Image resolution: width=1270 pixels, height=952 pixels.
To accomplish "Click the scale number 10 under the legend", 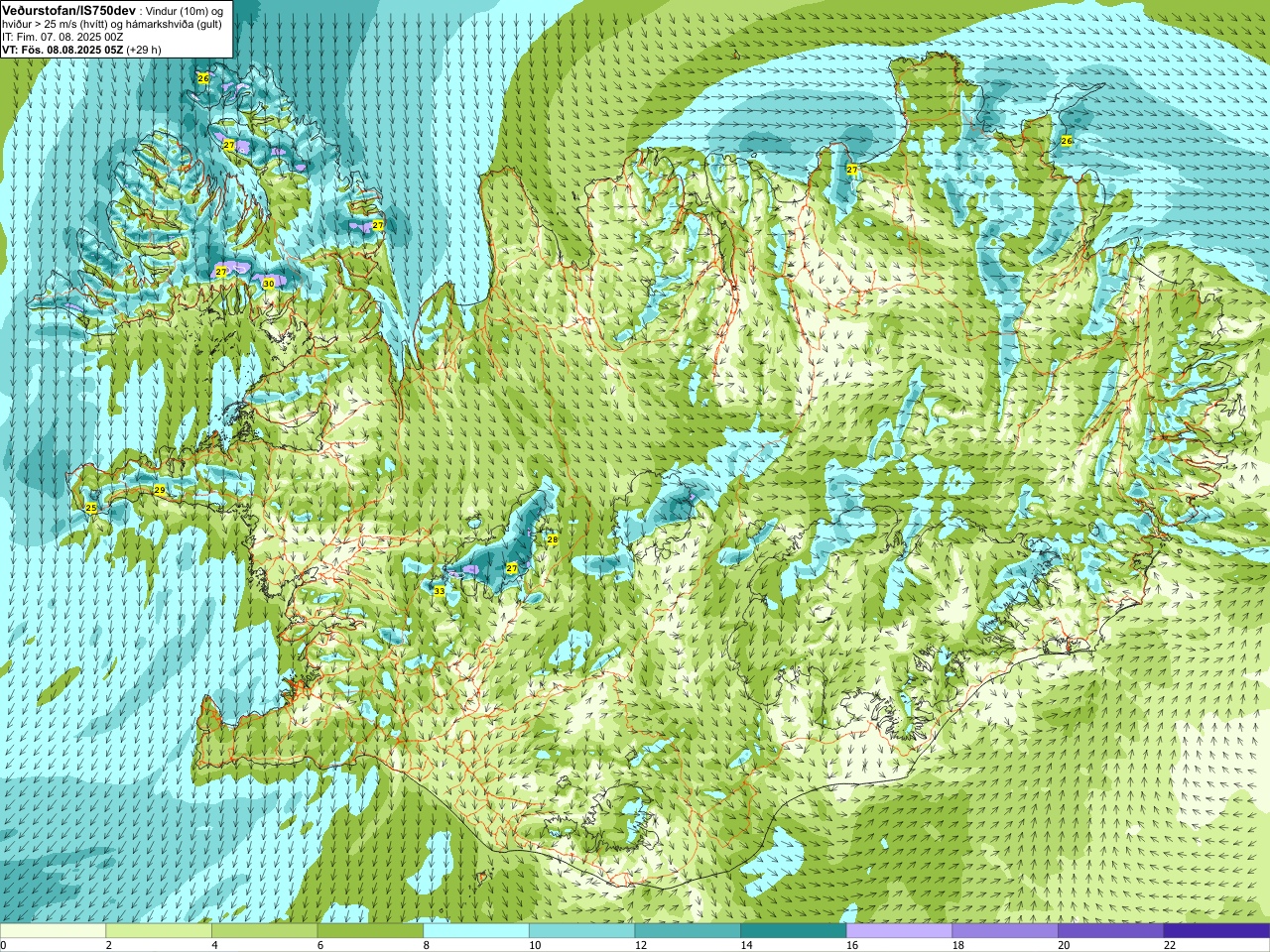I will pos(535,945).
